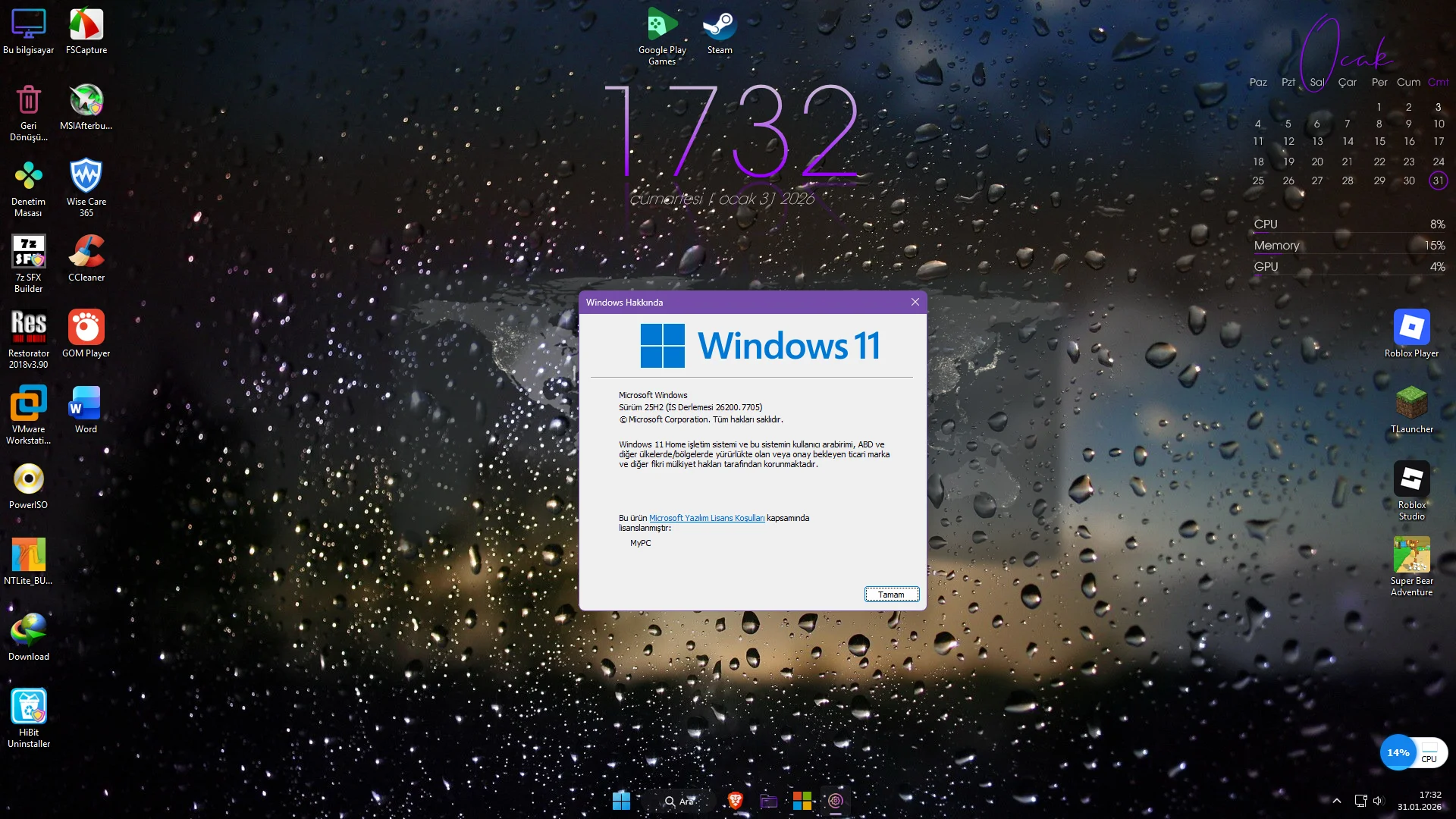
Task: Launch MSI Afterburner
Action: point(86,100)
